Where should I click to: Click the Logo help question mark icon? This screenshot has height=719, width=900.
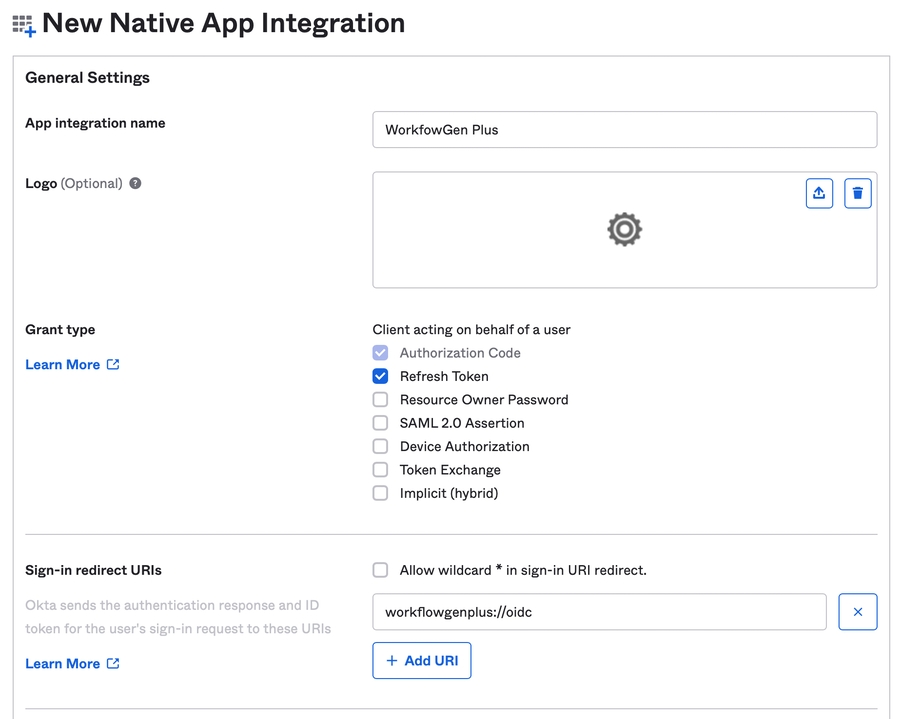point(135,184)
